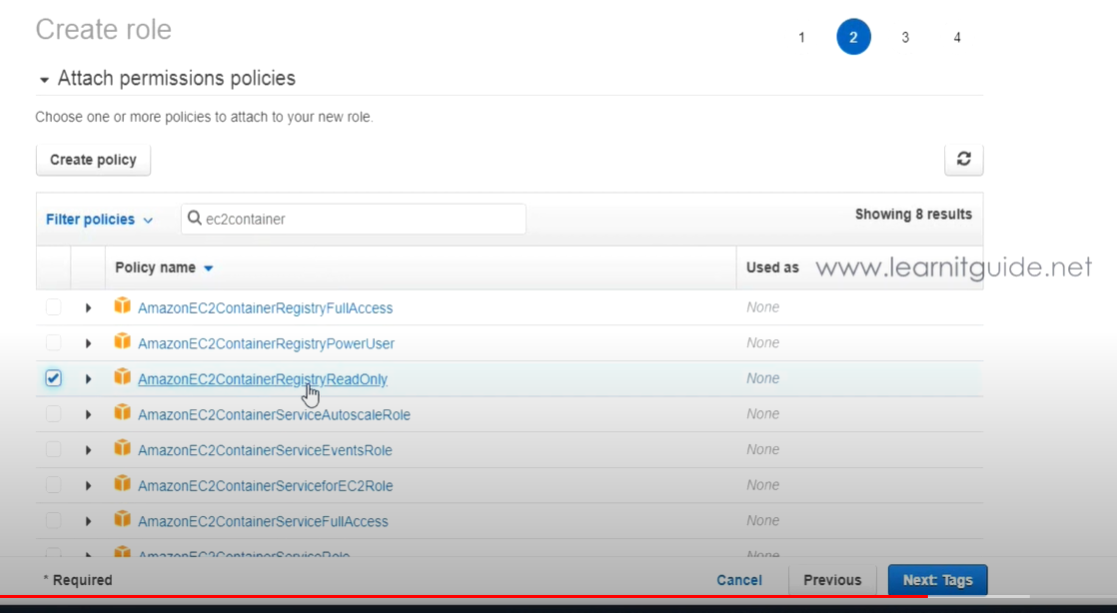The height and width of the screenshot is (613, 1117).
Task: Click the video progress bar at bottom
Action: 558,597
